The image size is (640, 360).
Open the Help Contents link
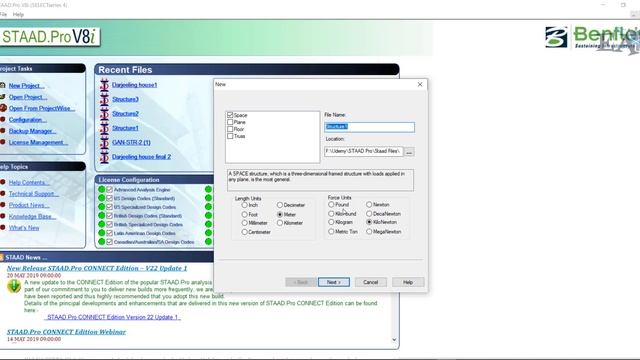point(29,182)
